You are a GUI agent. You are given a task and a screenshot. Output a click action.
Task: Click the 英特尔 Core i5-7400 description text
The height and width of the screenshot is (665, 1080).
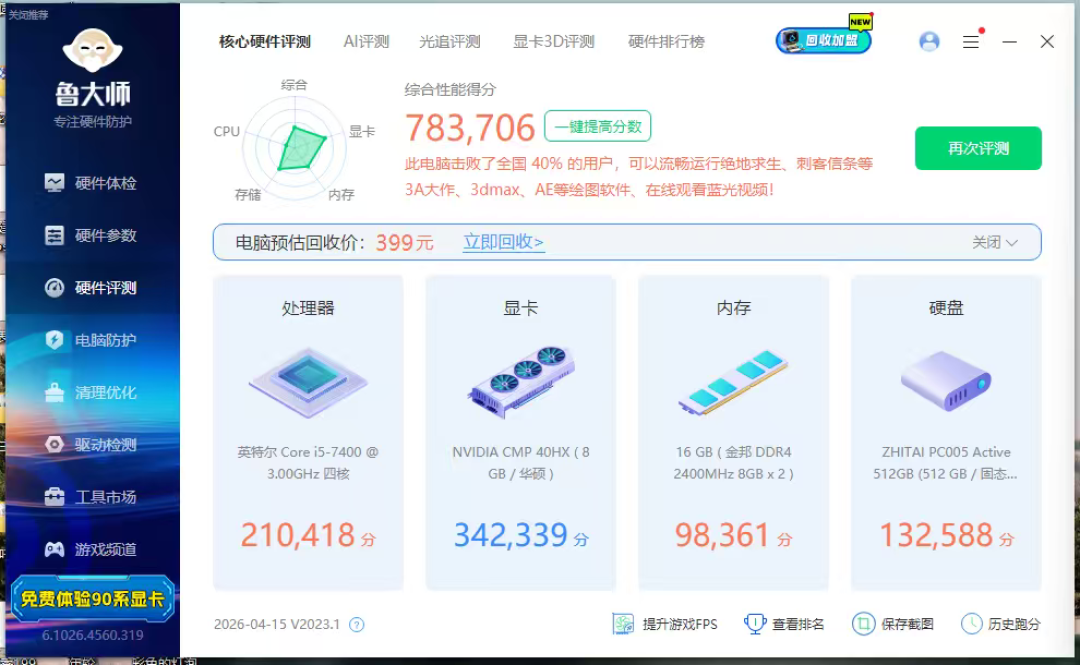click(308, 463)
